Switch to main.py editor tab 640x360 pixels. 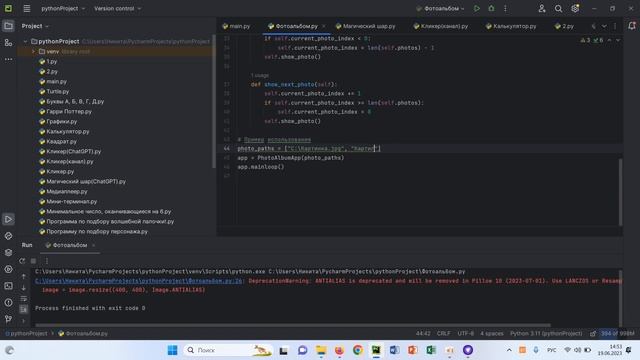[x=236, y=26]
